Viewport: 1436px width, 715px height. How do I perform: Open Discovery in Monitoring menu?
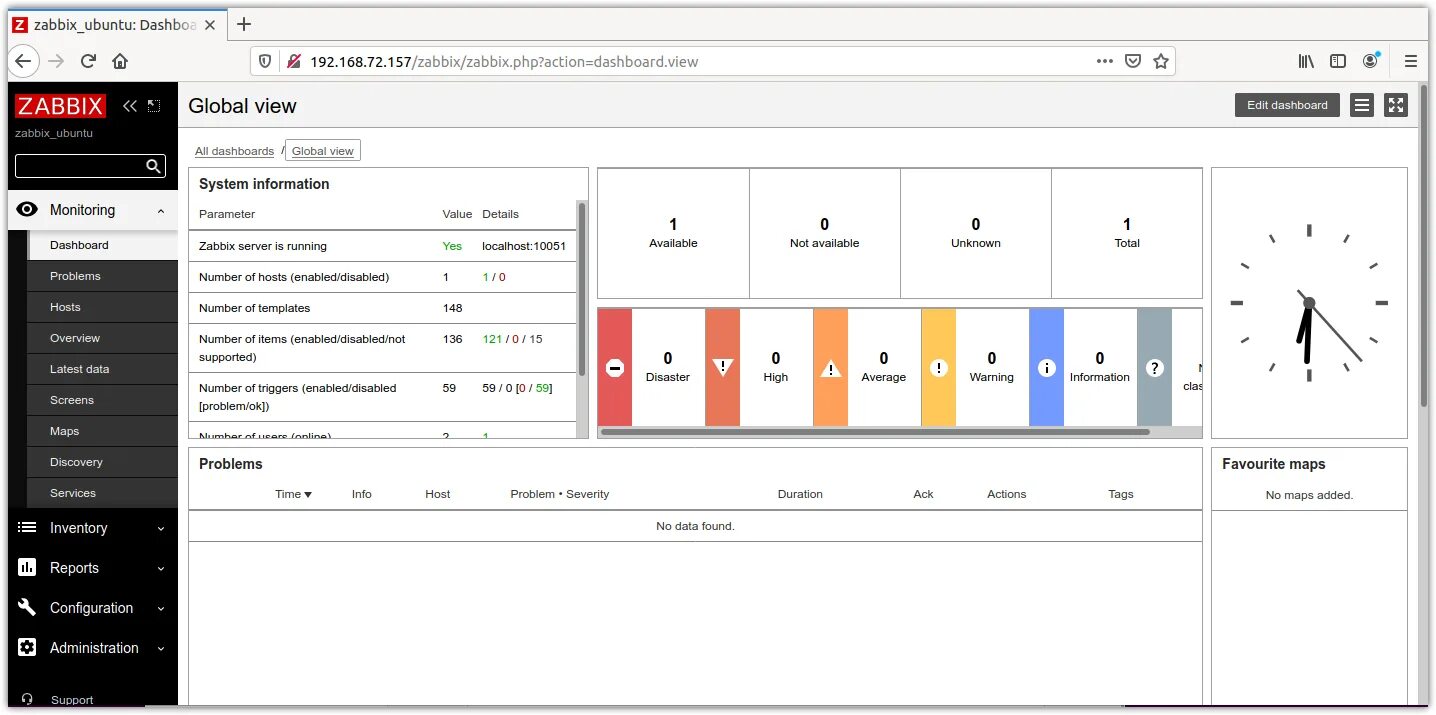tap(103, 462)
